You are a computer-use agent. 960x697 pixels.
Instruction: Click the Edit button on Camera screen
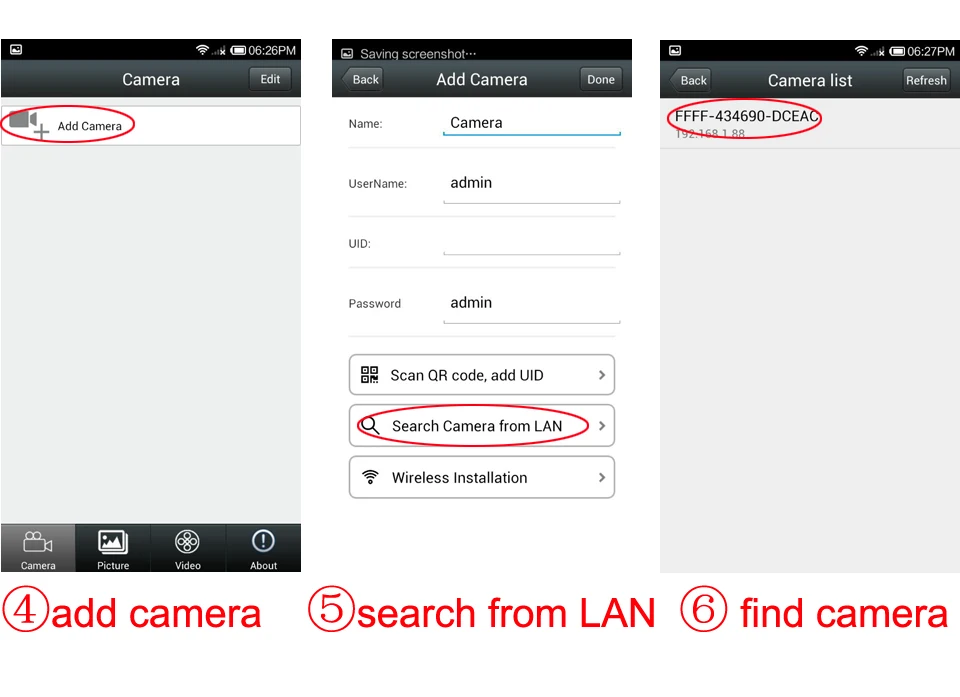point(270,79)
